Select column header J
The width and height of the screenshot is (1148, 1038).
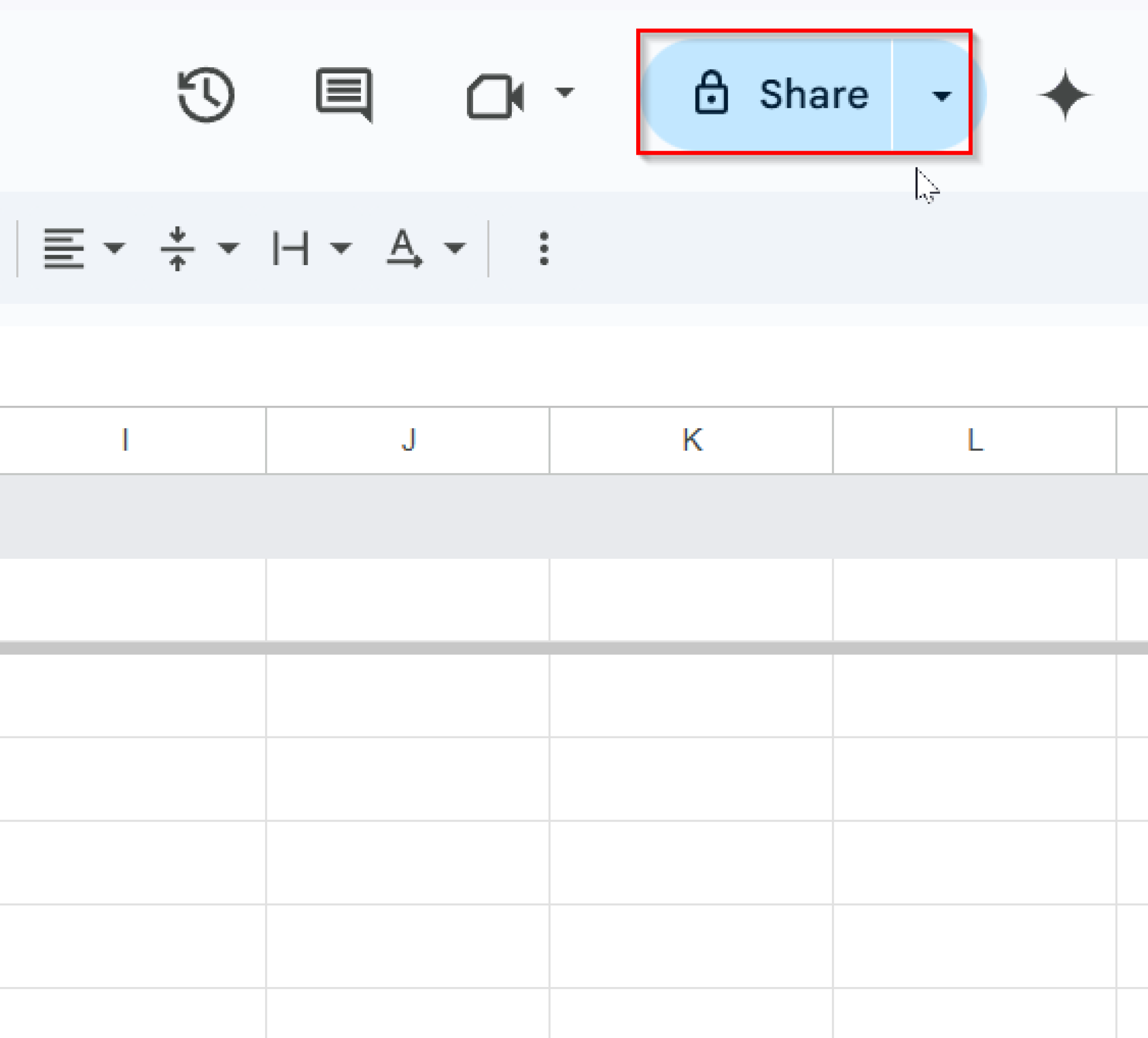click(408, 439)
